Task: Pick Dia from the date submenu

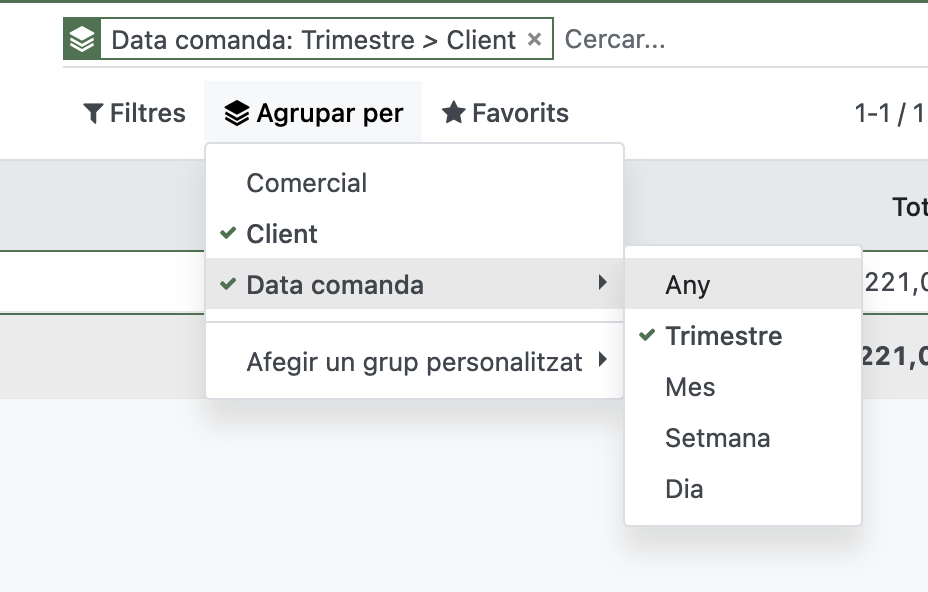Action: [x=684, y=489]
